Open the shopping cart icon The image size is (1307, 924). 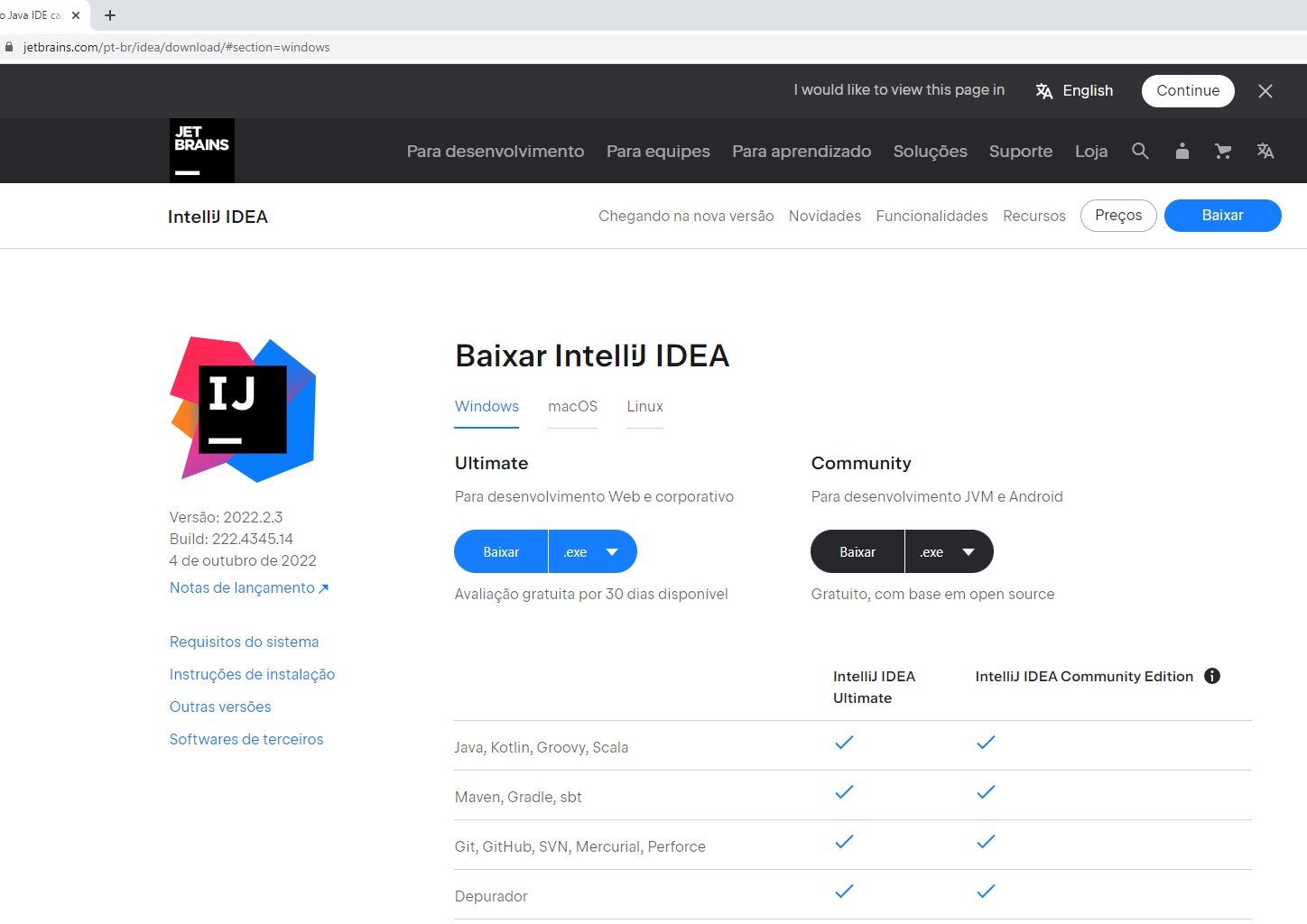pyautogui.click(x=1223, y=152)
